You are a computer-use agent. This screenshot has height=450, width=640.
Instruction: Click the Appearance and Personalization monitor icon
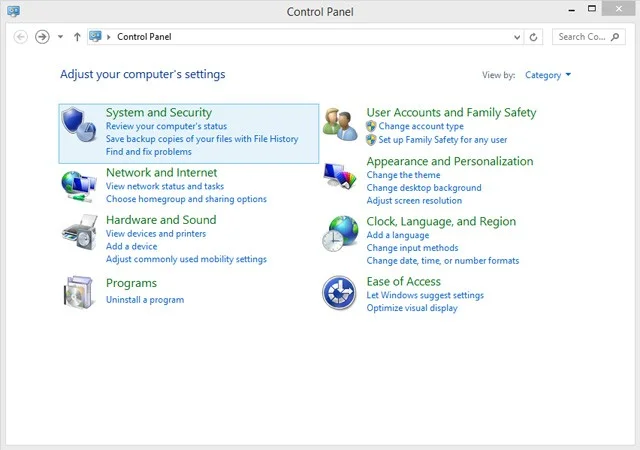pos(340,176)
